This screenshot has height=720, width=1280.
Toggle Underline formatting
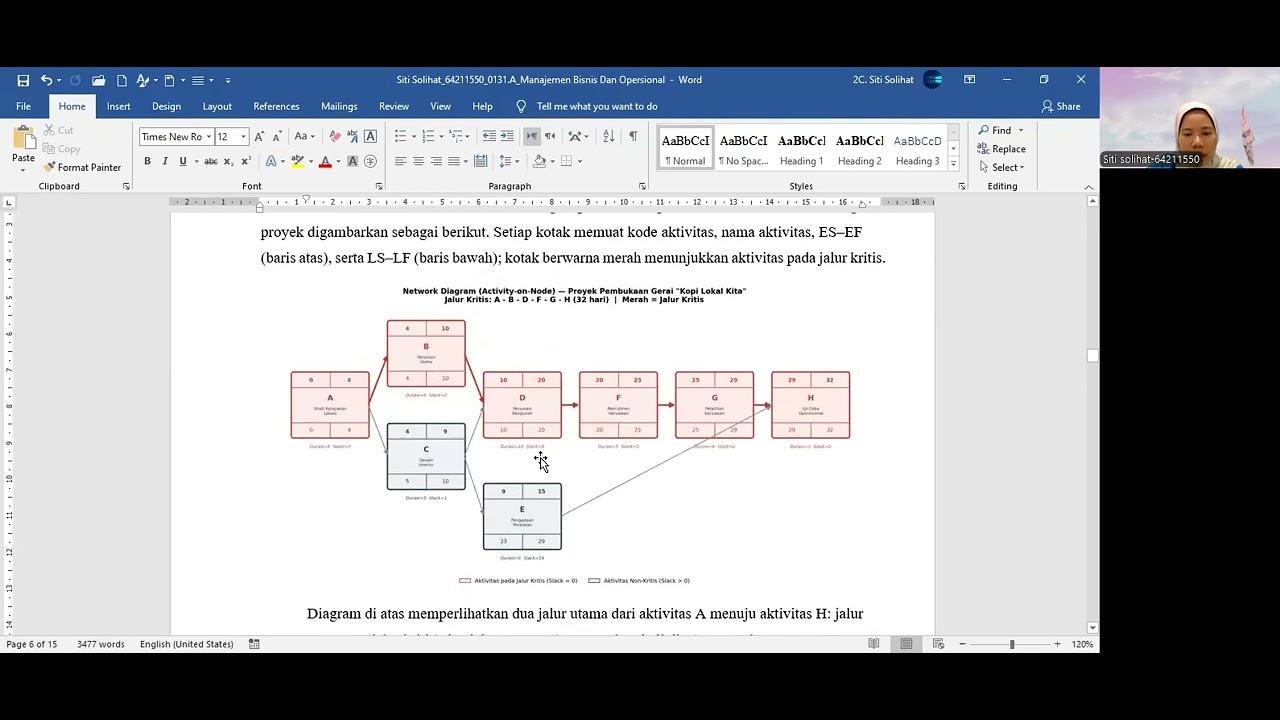click(182, 161)
